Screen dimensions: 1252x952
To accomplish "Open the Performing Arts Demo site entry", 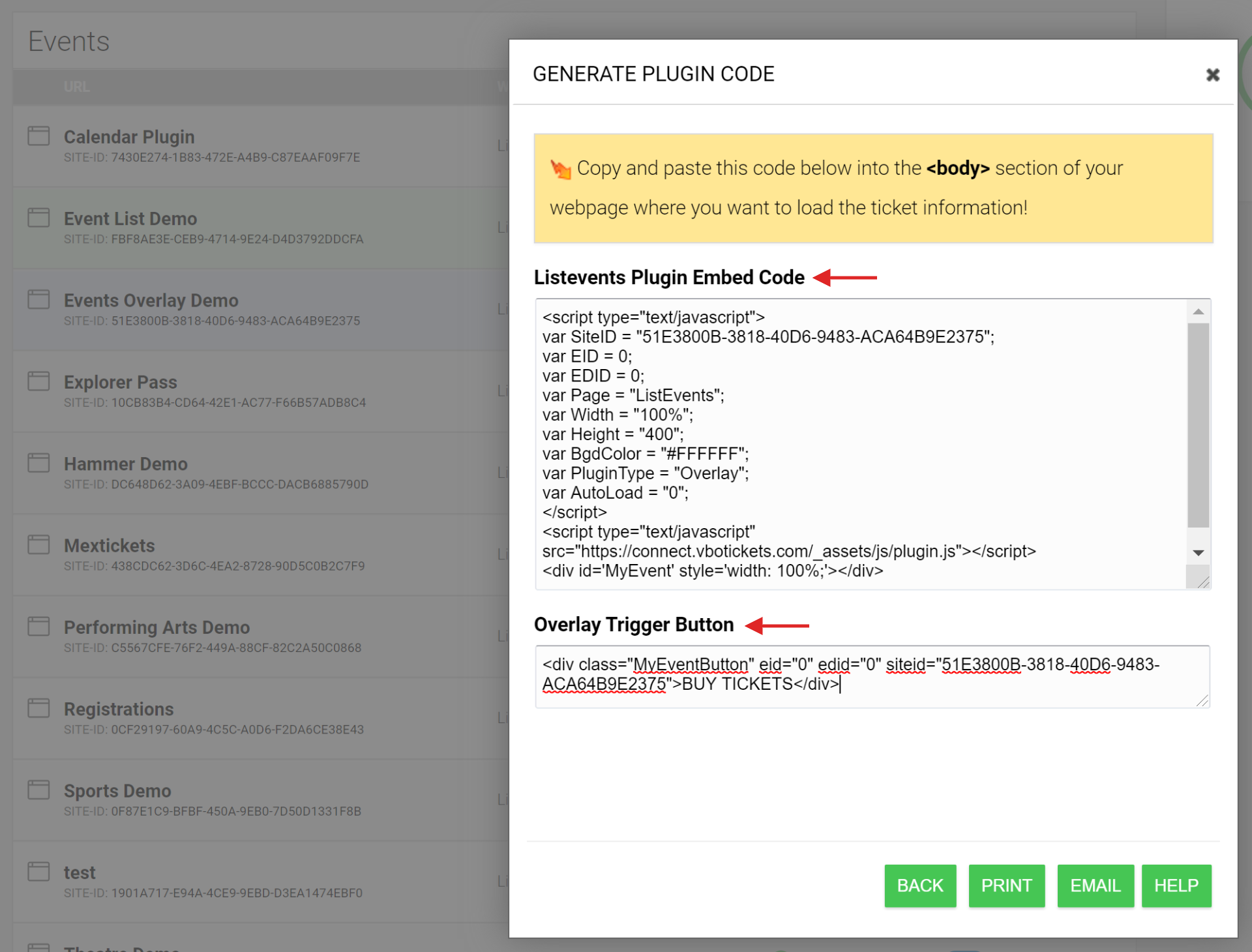I will click(157, 627).
